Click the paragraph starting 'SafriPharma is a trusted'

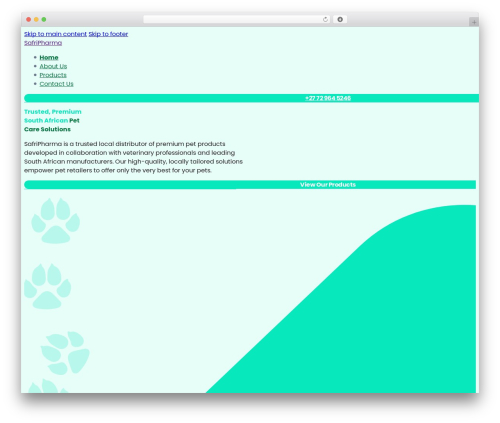[133, 157]
